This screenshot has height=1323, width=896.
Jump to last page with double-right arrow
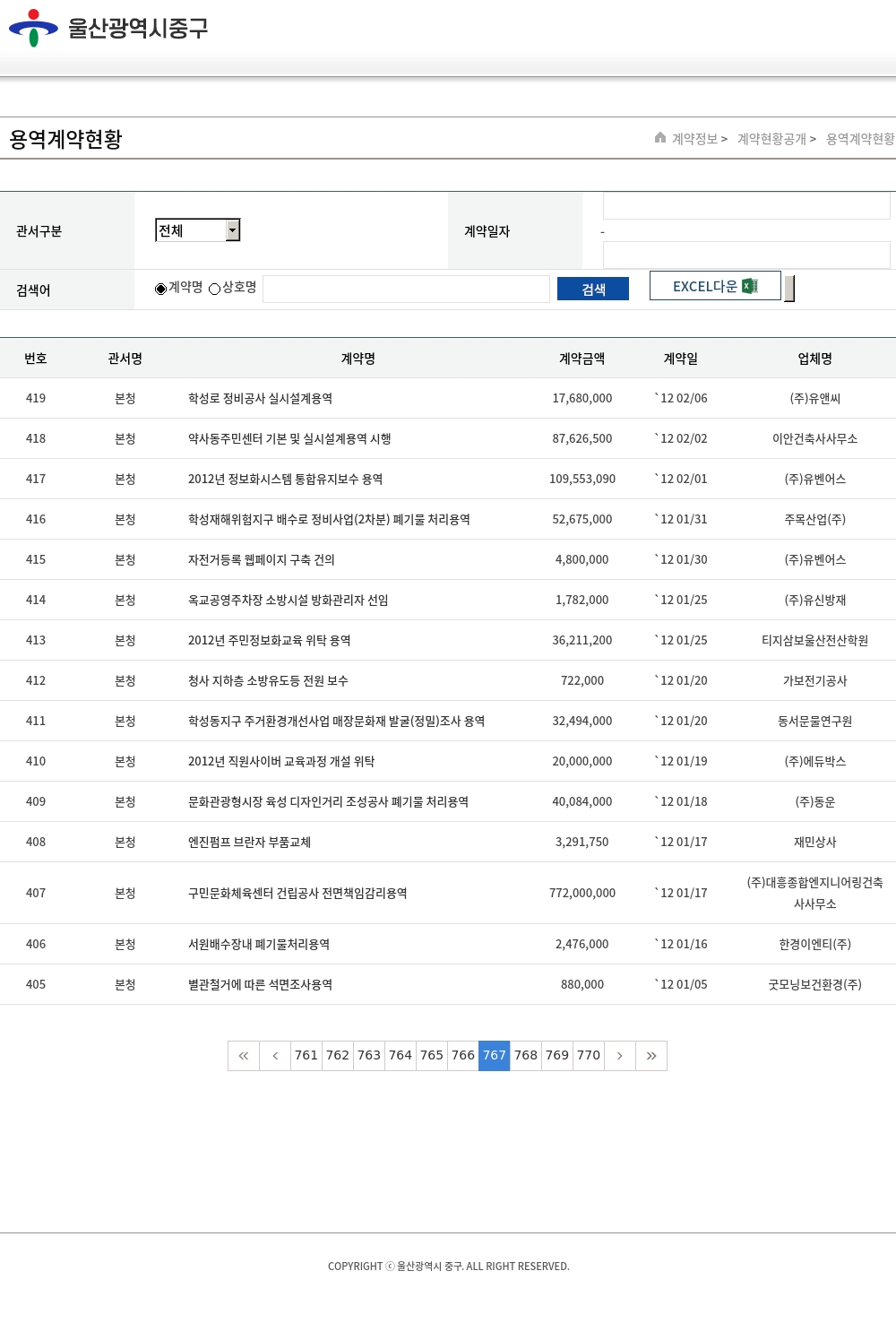point(651,1056)
